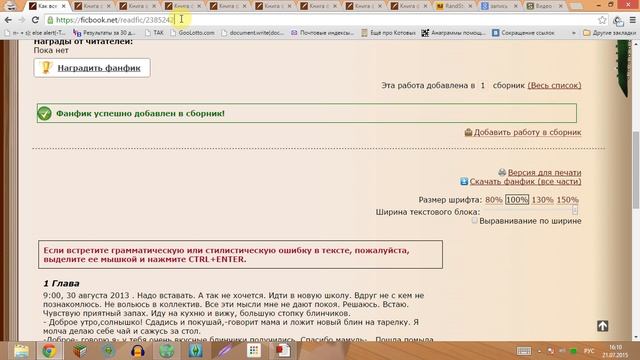Set font size to 100%
640x360 pixels.
[517, 200]
